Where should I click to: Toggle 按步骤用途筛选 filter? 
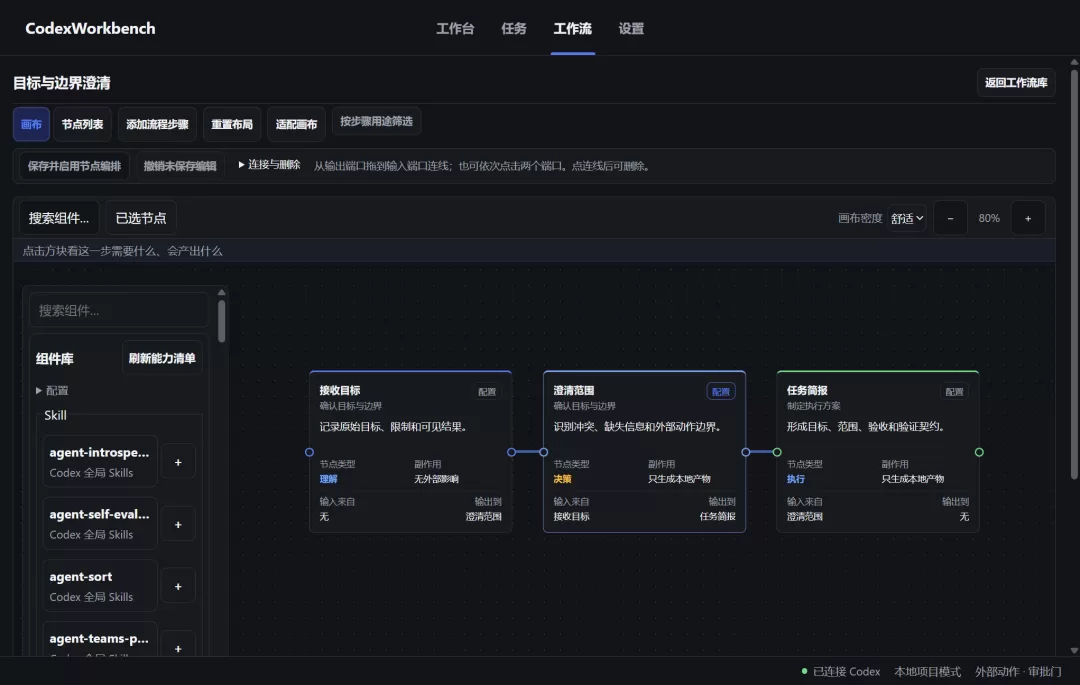click(376, 121)
